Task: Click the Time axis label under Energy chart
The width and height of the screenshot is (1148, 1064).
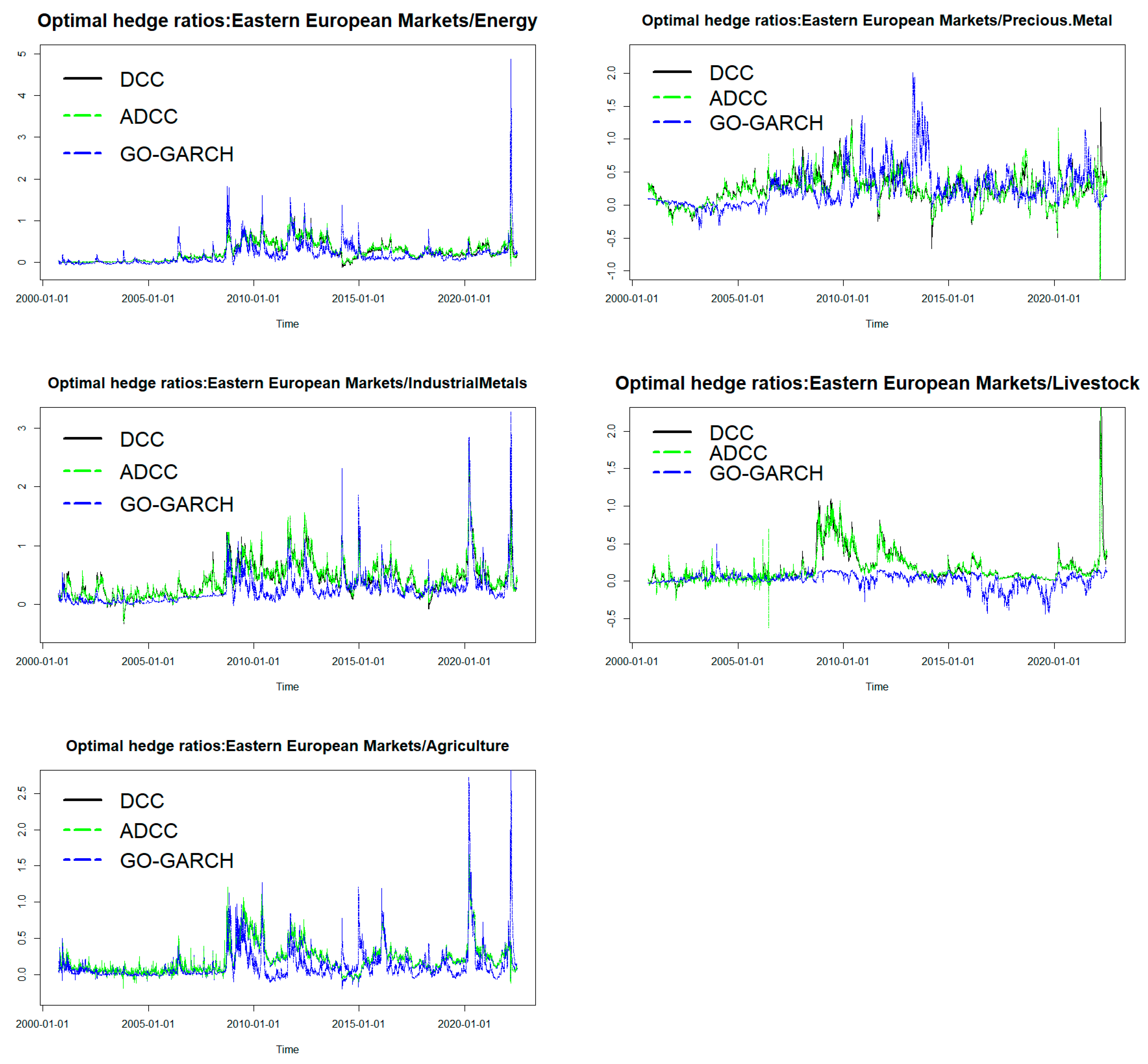Action: pyautogui.click(x=287, y=324)
